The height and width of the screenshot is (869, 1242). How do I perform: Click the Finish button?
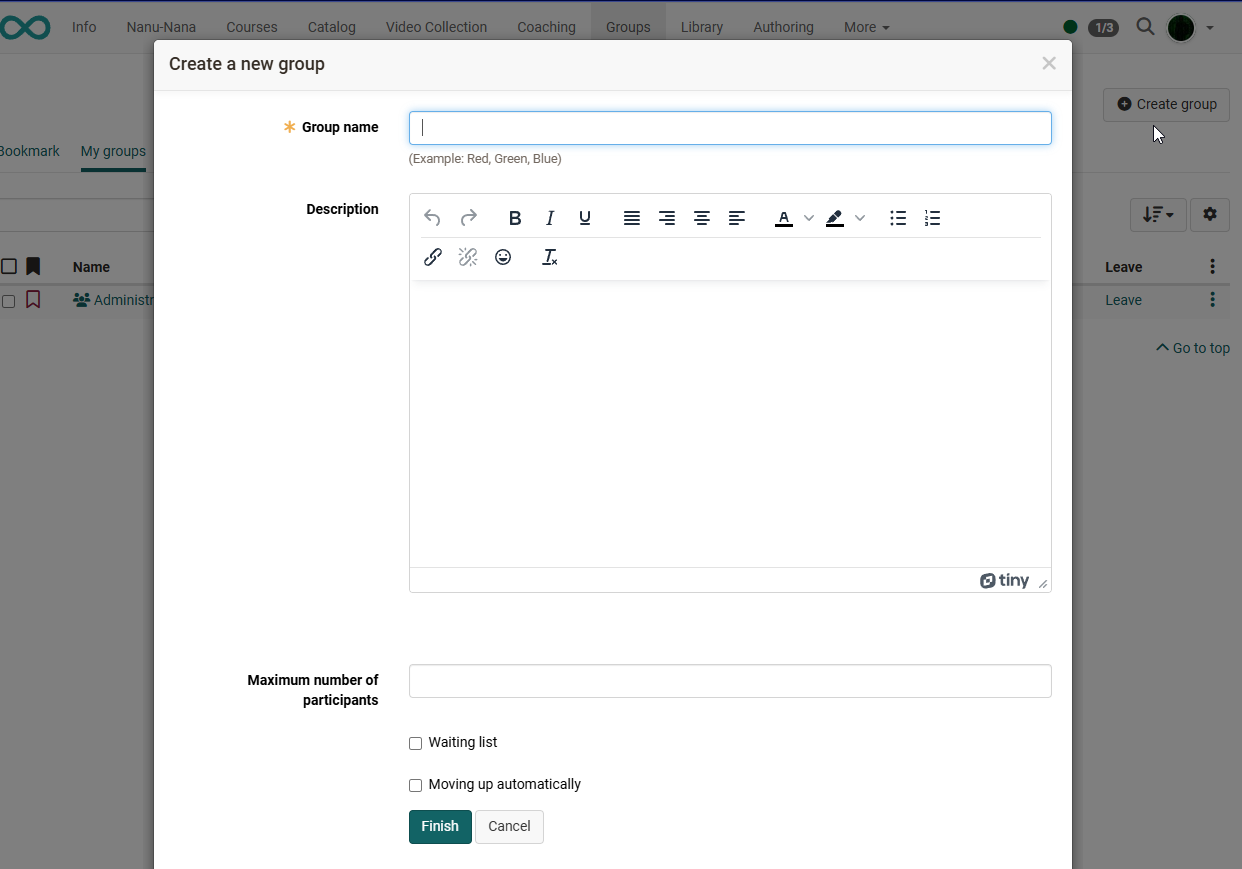click(x=440, y=827)
